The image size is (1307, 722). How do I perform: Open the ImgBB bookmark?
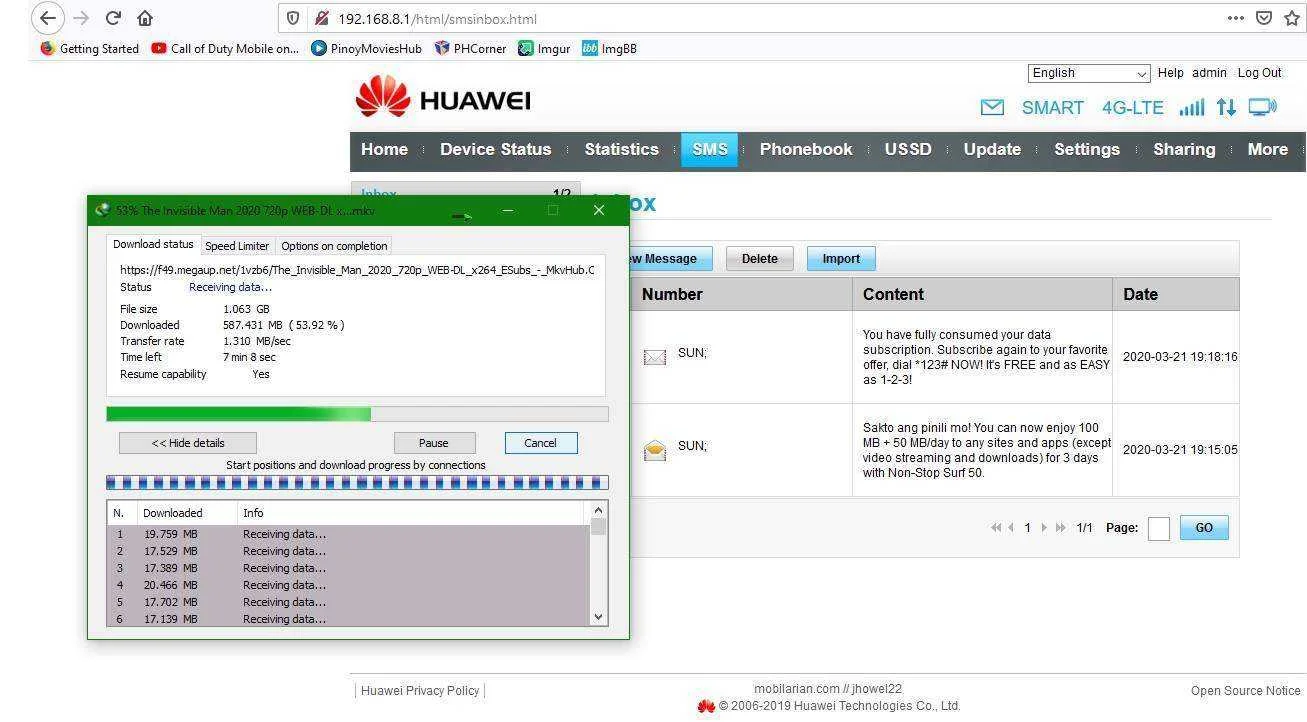click(609, 48)
